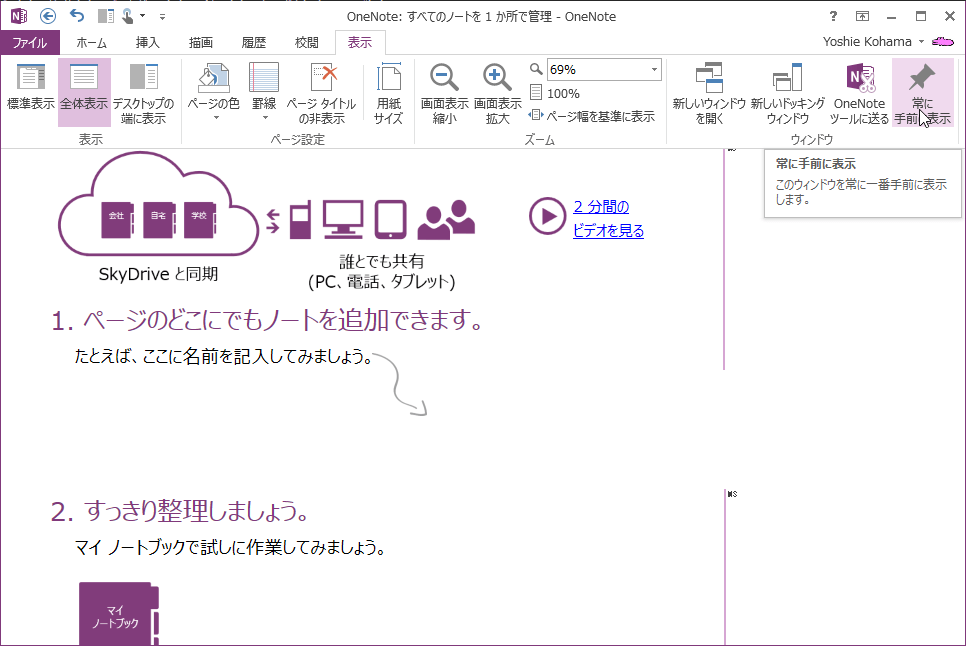Image resolution: width=966 pixels, height=646 pixels.
Task: Click the 自宅 notebook icon in cloud
Action: click(x=159, y=220)
